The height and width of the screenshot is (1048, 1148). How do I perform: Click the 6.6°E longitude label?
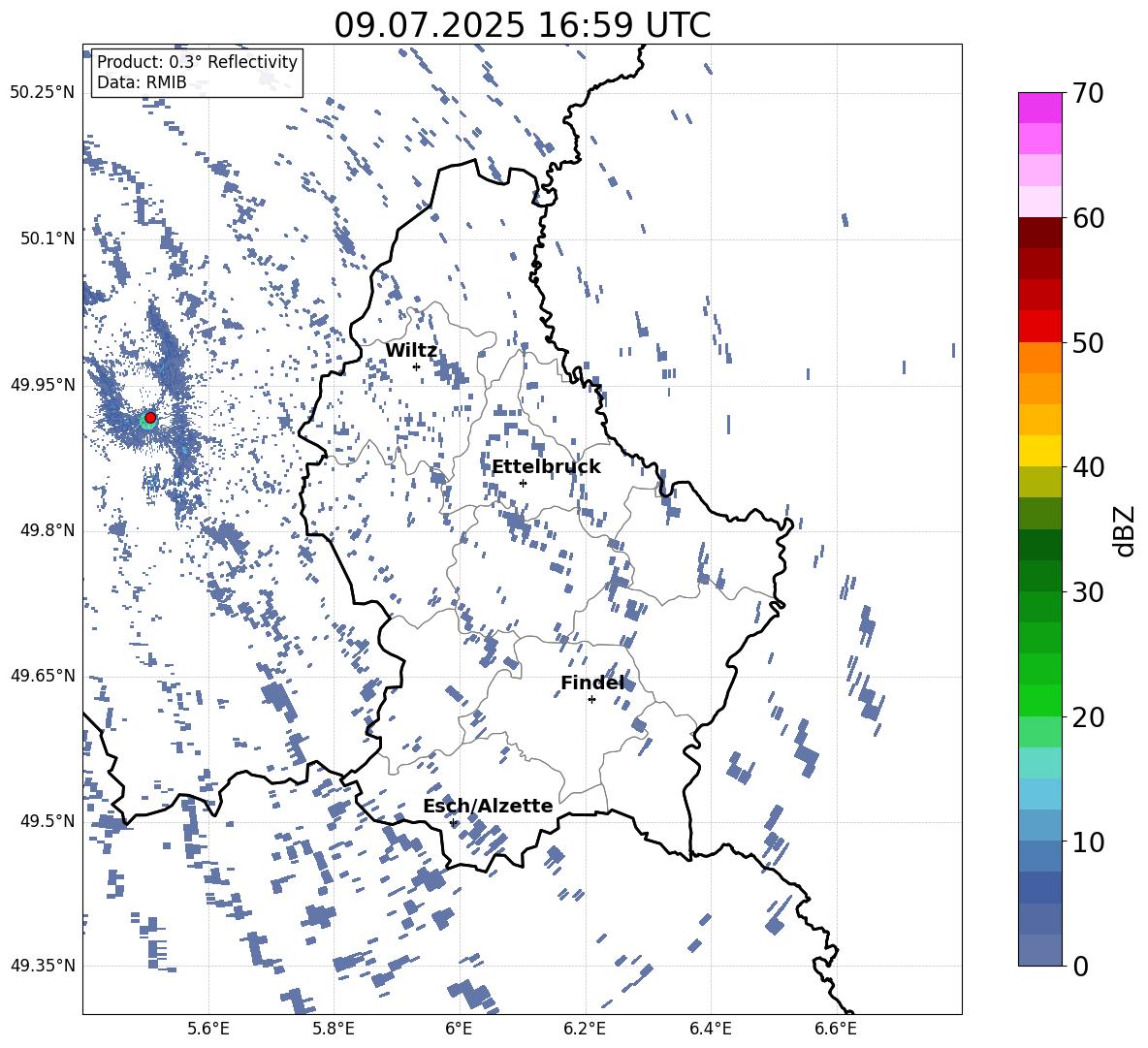[836, 1029]
